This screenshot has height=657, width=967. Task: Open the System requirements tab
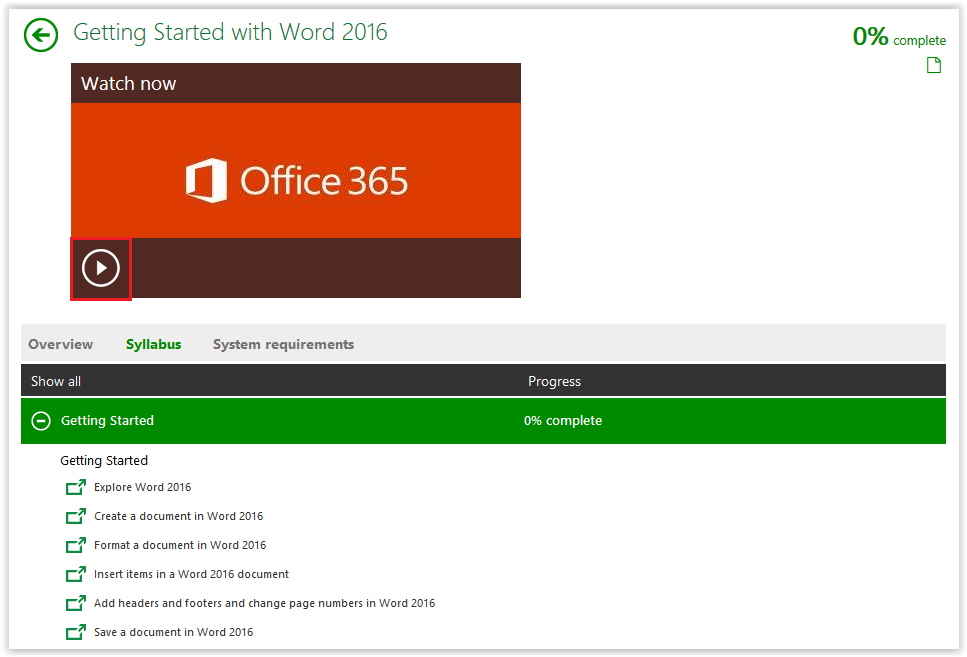click(284, 344)
